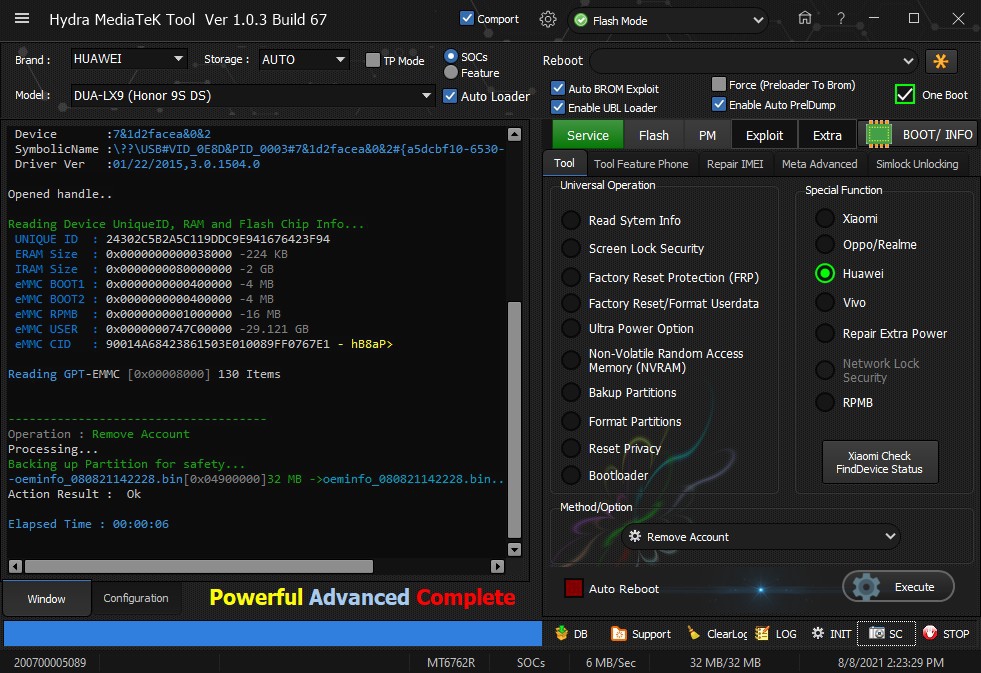Open the Repair IMEI tab
This screenshot has width=981, height=673.
click(735, 164)
